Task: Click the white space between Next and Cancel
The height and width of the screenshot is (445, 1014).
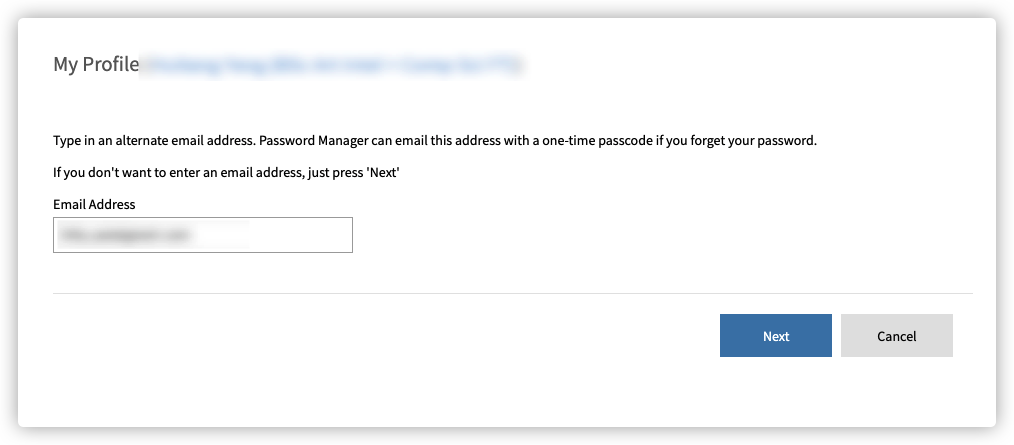Action: (836, 336)
